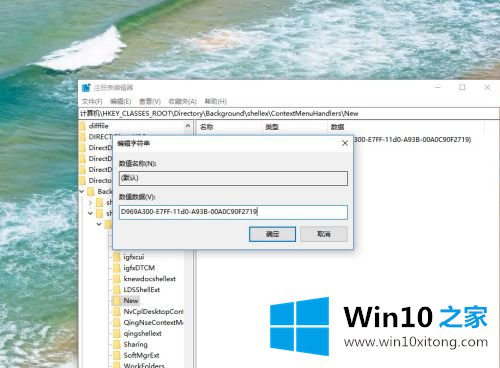This screenshot has width=500, height=368.
Task: Click the SoftMgrExt folder icon
Action: coord(117,355)
